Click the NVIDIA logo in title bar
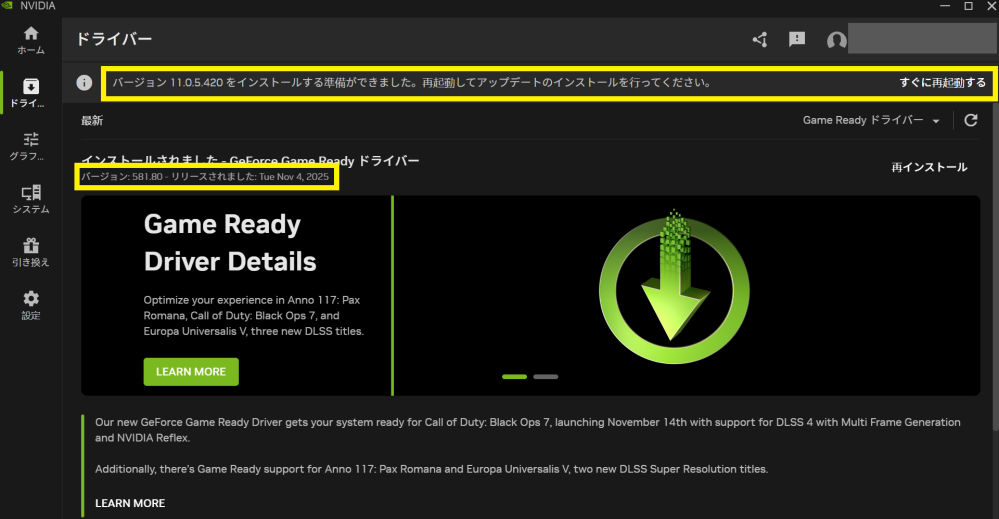Image resolution: width=999 pixels, height=519 pixels. pyautogui.click(x=7, y=6)
